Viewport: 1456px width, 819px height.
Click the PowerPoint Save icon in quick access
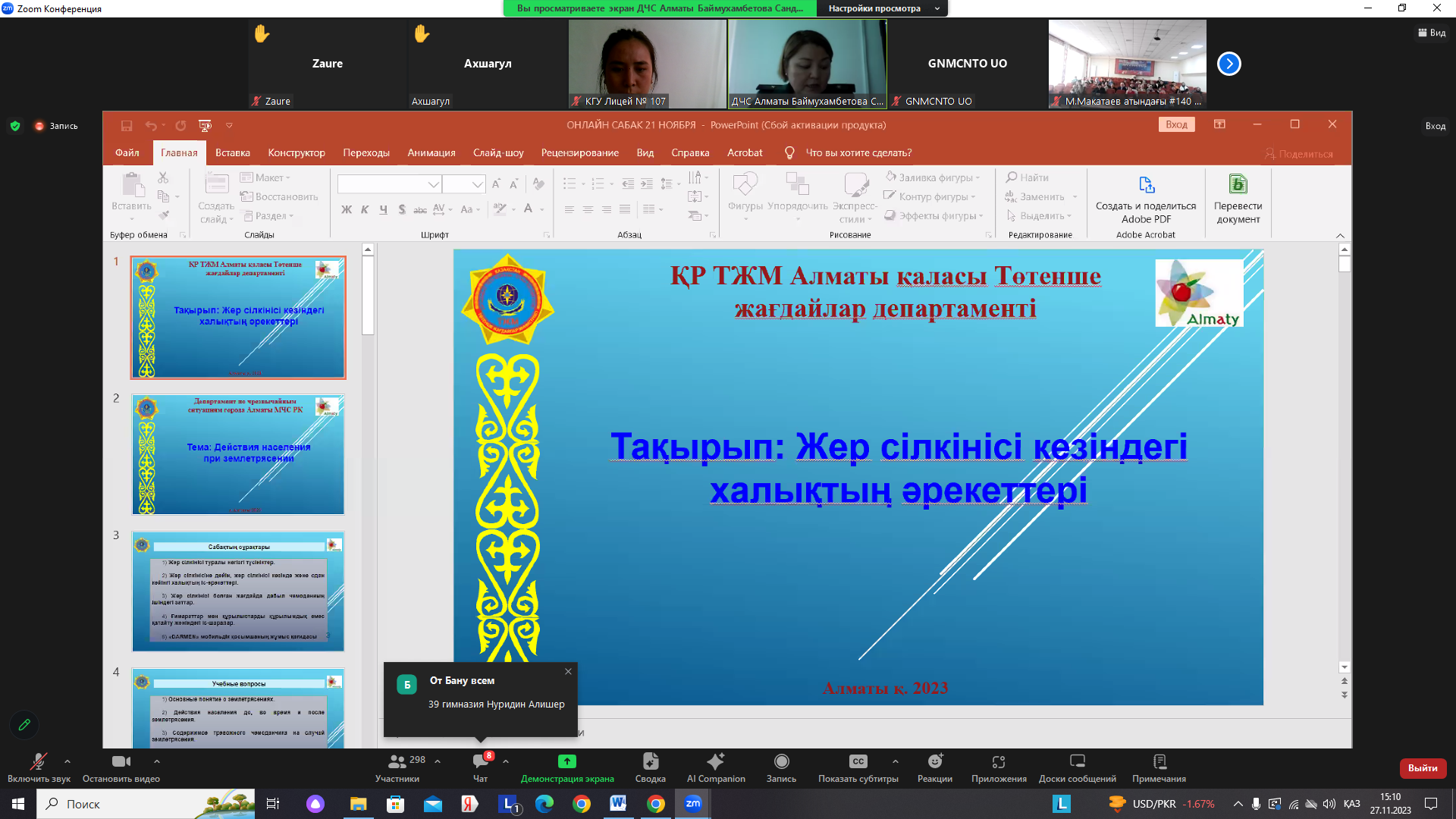click(x=127, y=125)
